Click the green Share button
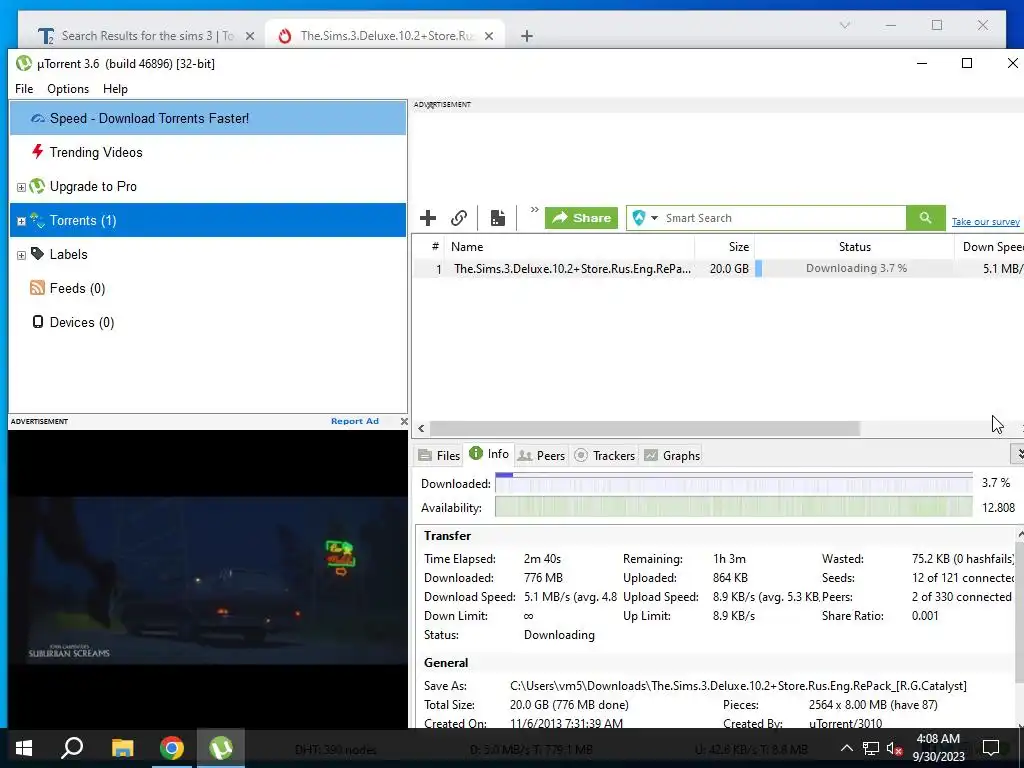The image size is (1024, 768). click(581, 218)
